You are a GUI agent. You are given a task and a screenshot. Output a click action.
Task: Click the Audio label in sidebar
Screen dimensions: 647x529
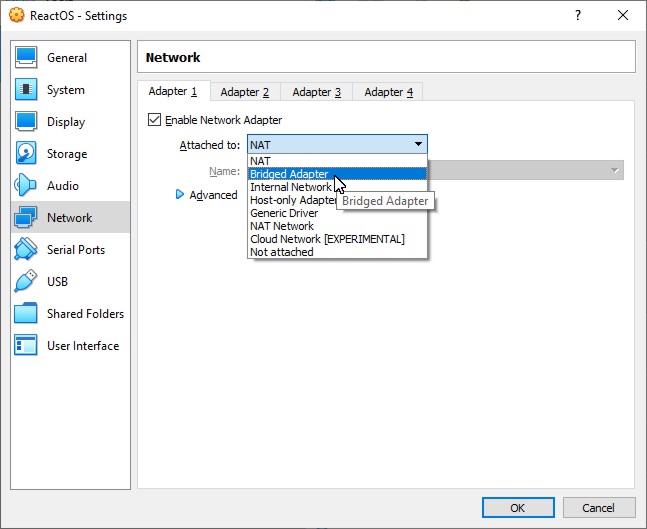[63, 185]
